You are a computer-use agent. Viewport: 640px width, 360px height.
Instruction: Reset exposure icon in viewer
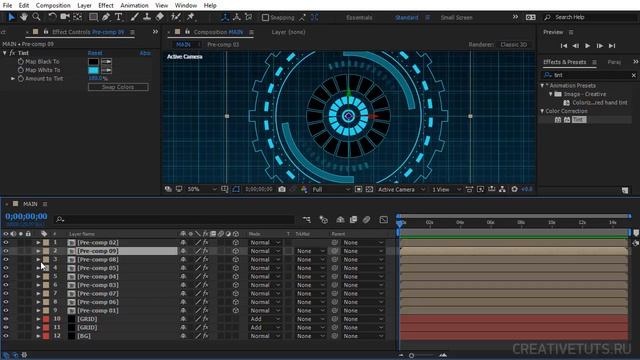pyautogui.click(x=514, y=189)
